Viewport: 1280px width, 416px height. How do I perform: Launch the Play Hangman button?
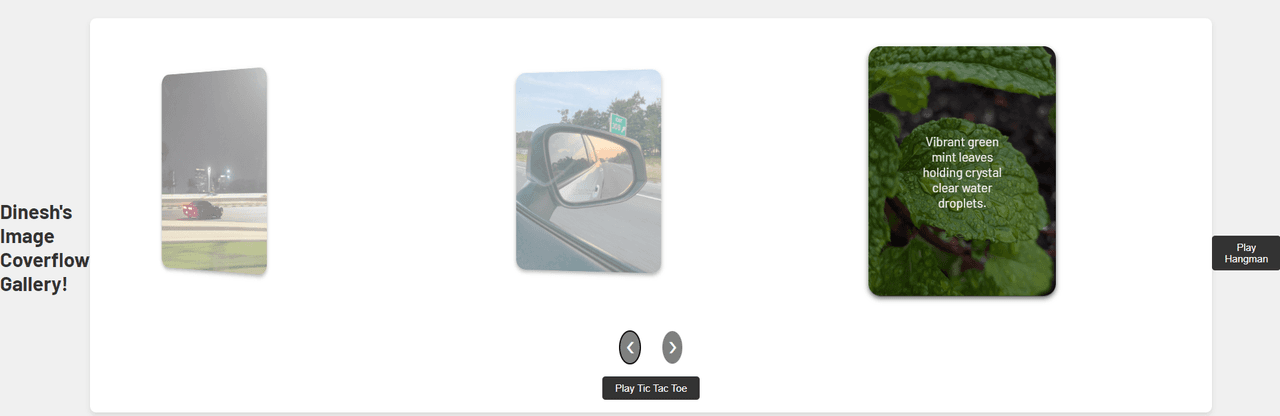[x=1246, y=253]
